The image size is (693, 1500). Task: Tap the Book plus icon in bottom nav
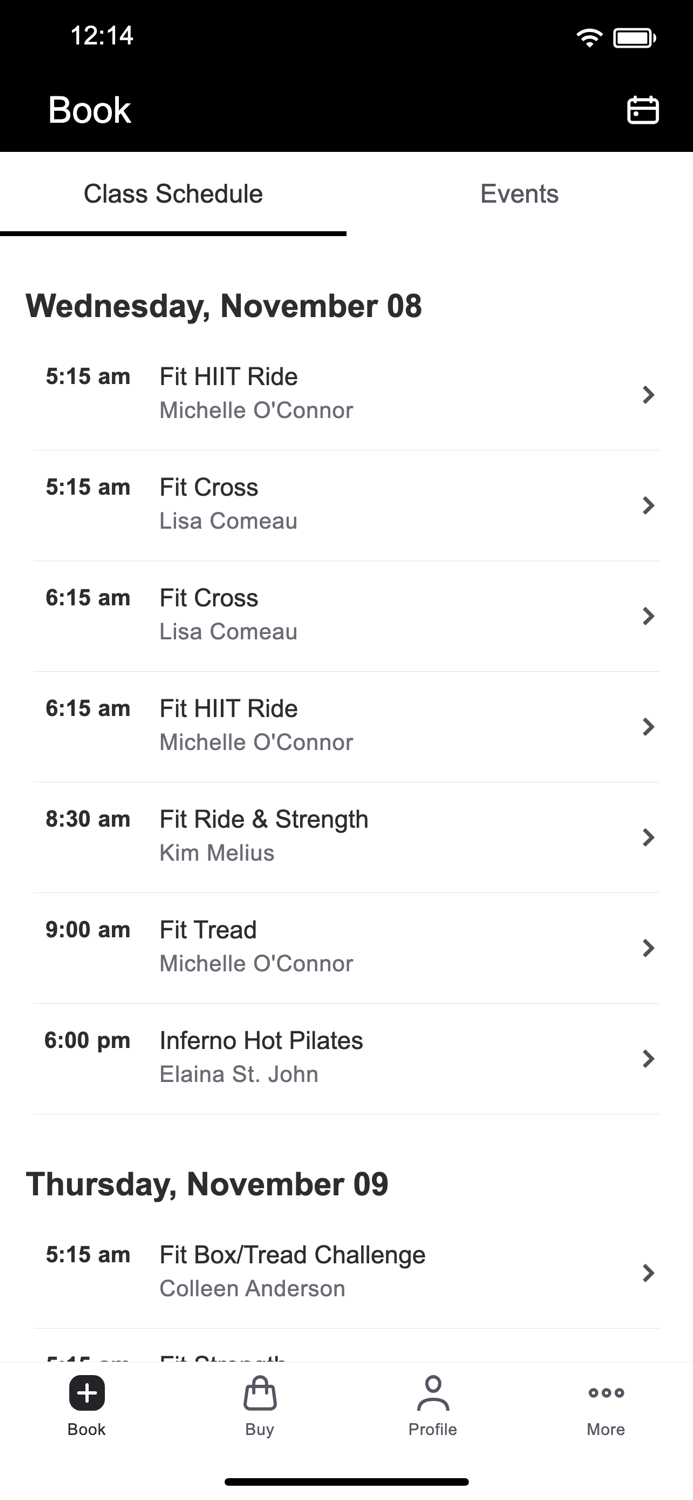[x=86, y=1392]
